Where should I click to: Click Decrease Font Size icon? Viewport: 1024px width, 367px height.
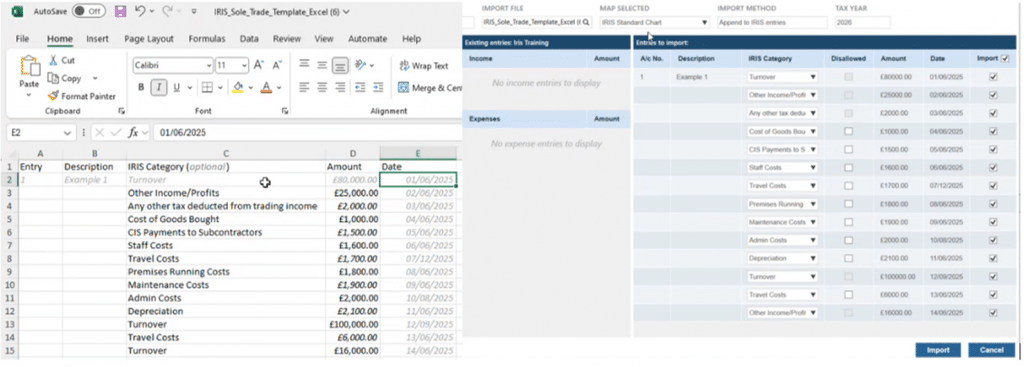coord(277,65)
